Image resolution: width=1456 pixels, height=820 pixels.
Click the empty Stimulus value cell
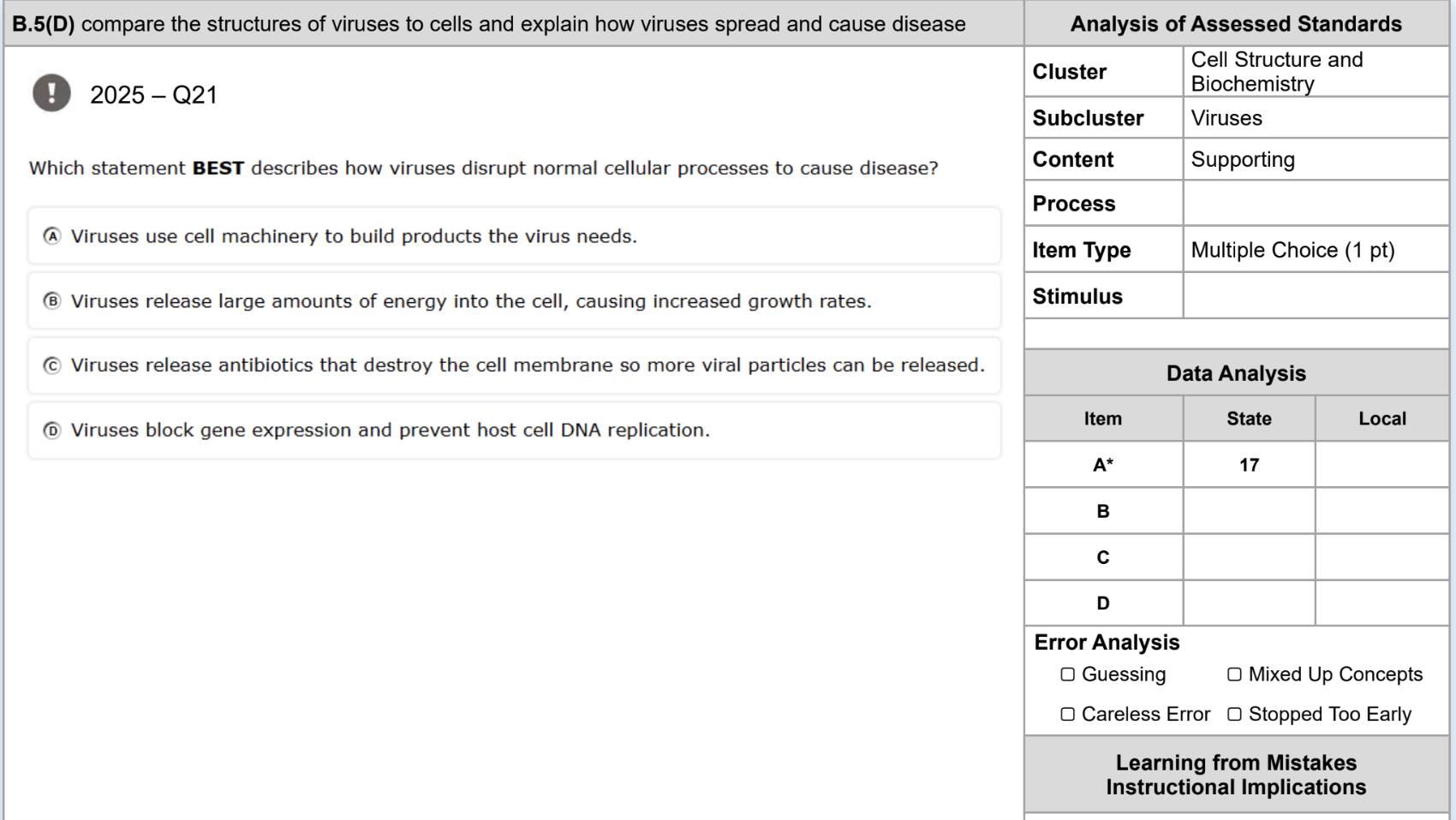tap(1316, 296)
